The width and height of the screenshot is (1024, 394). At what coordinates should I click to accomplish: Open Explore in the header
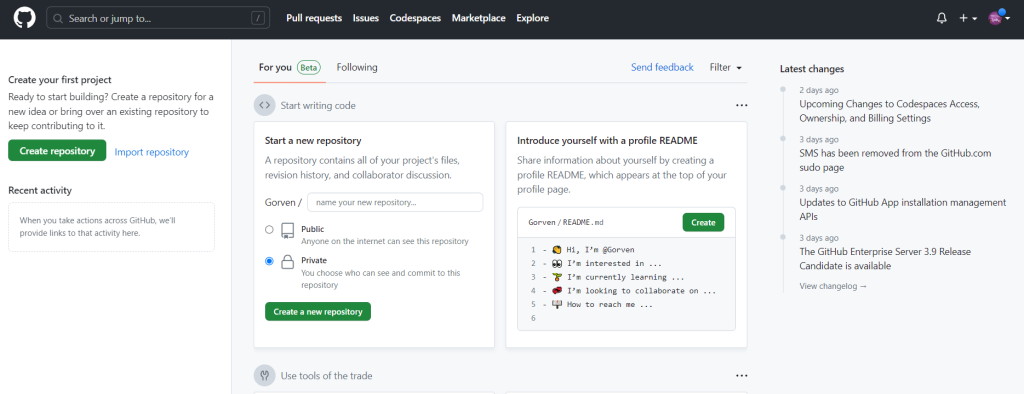[532, 18]
